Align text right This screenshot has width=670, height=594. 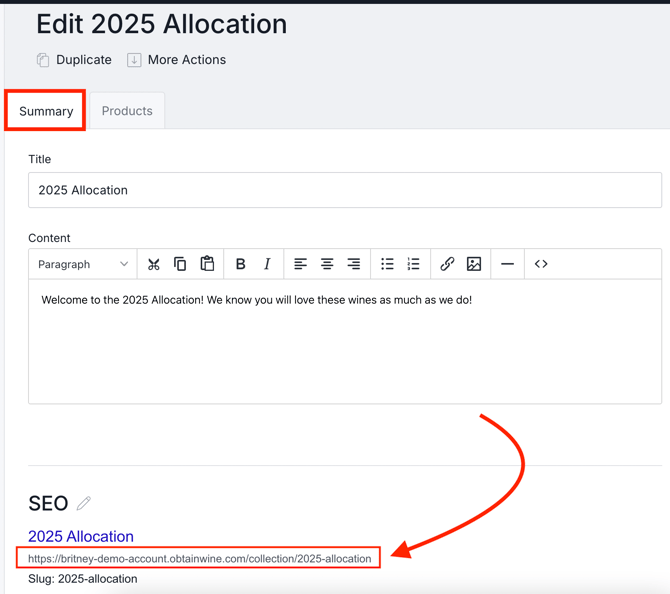(353, 264)
